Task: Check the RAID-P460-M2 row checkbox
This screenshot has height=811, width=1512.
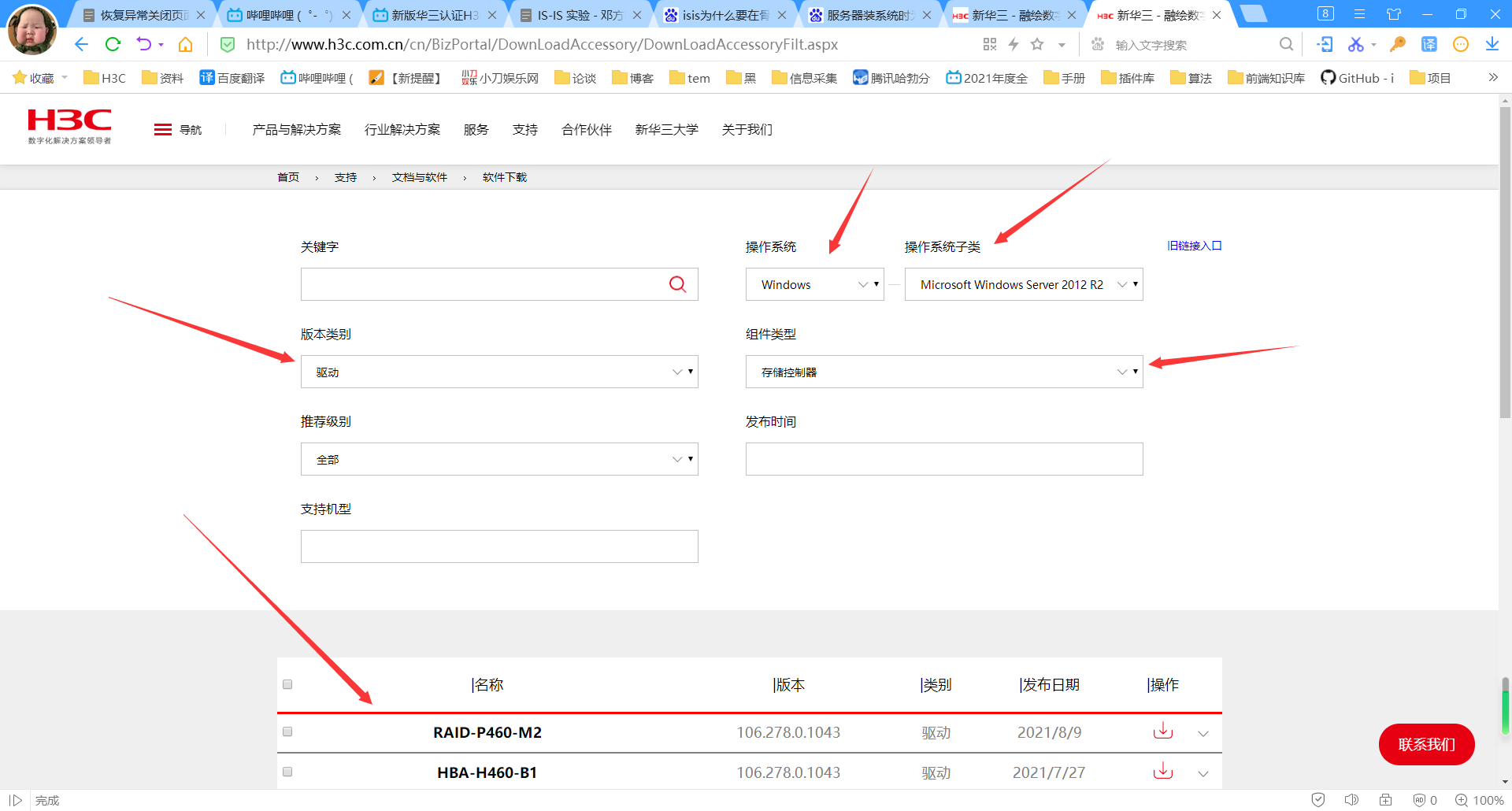Action: [x=287, y=731]
